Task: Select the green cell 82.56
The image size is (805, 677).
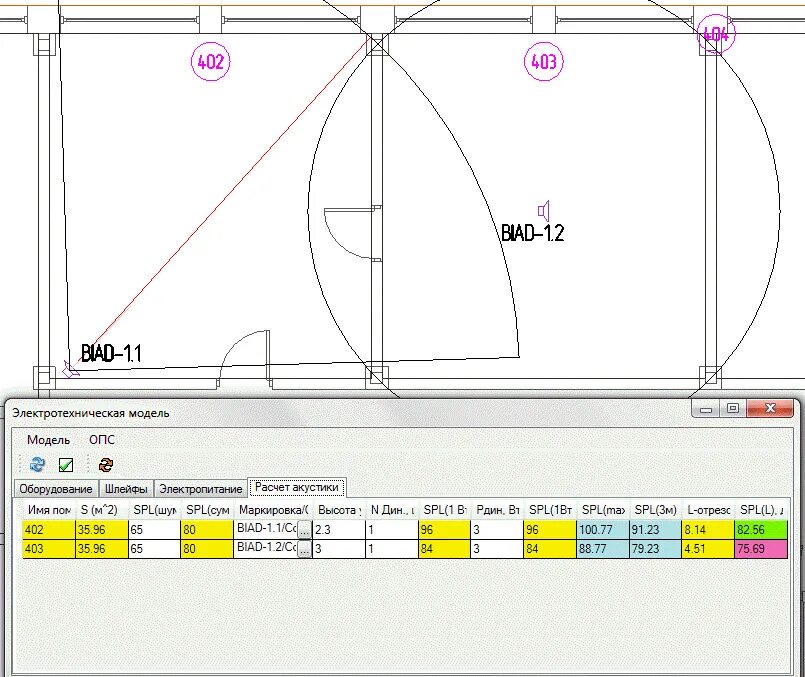Action: tap(761, 530)
